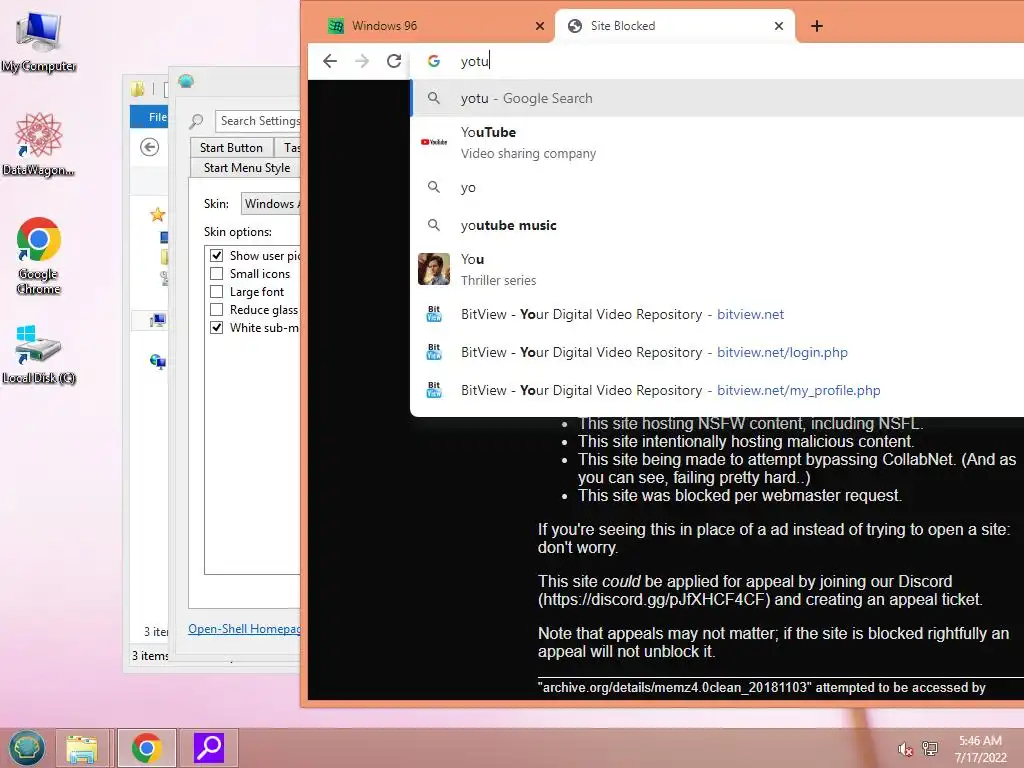Open the purple magnifier search app in taskbar
Screen dimensions: 1024x768
[x=209, y=748]
